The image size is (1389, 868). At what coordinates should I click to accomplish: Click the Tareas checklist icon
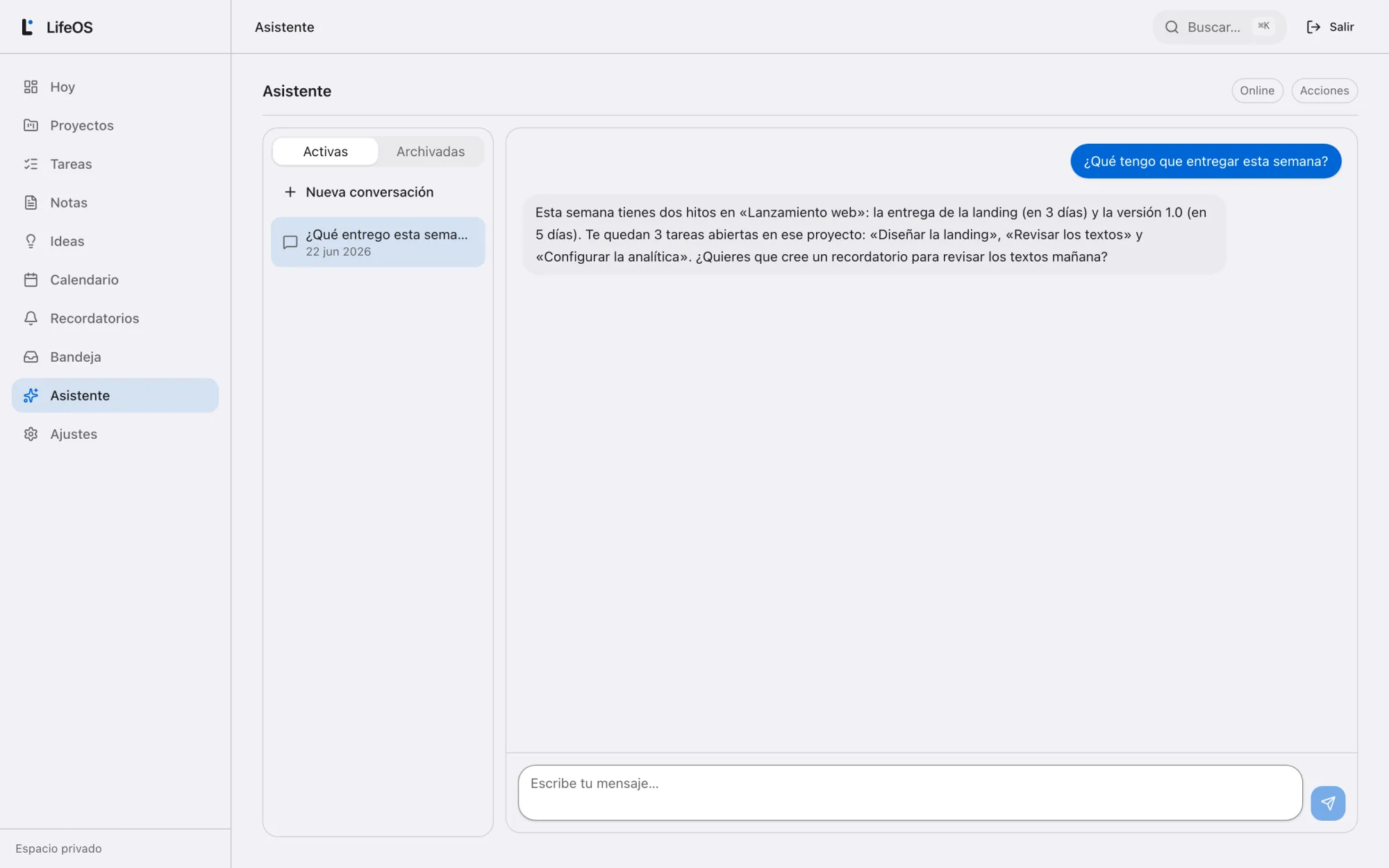tap(31, 164)
